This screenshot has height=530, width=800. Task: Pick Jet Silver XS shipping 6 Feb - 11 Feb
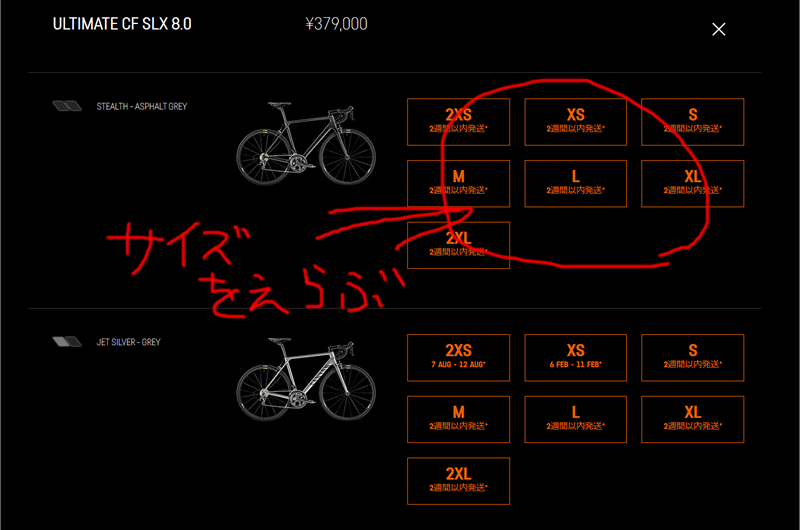point(576,358)
